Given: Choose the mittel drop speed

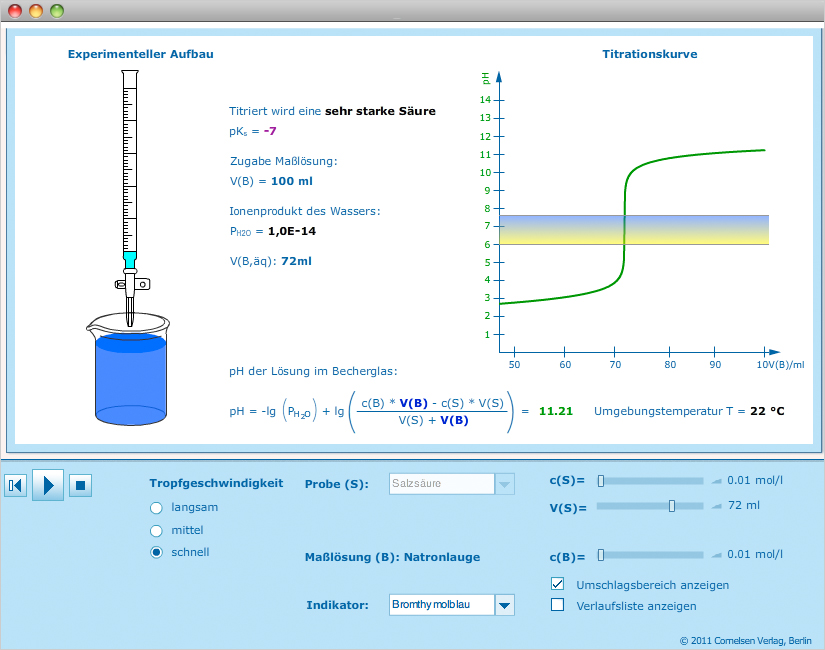Looking at the screenshot, I should (156, 530).
